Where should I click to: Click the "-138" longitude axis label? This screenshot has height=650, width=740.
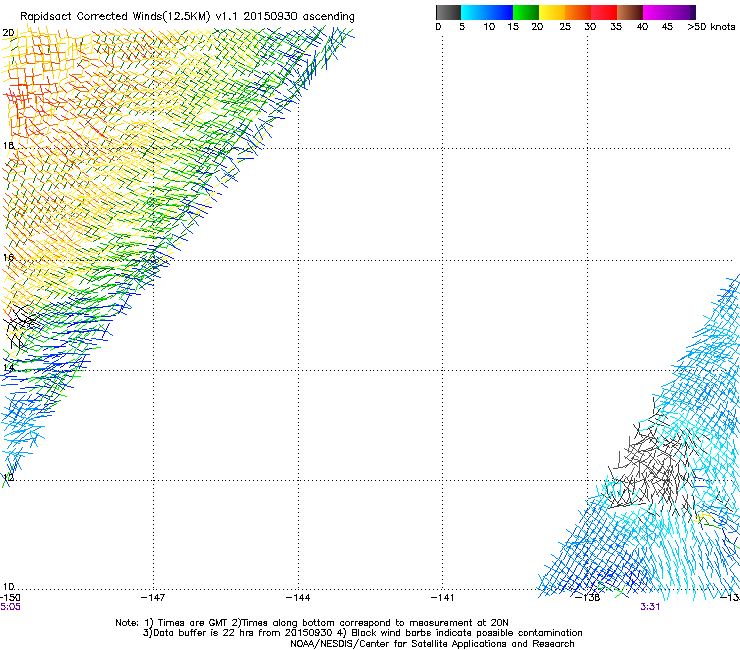[588, 598]
